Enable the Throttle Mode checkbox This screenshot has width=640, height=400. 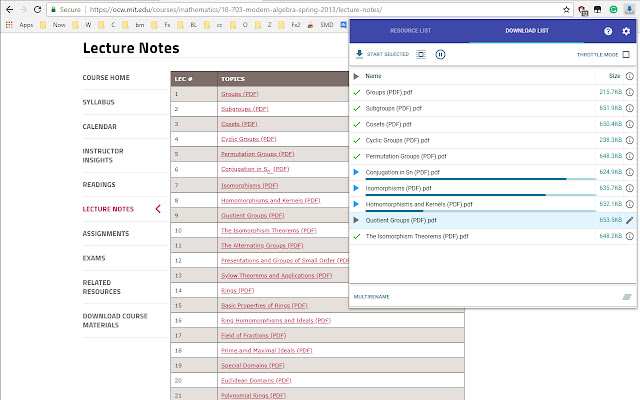click(x=627, y=54)
